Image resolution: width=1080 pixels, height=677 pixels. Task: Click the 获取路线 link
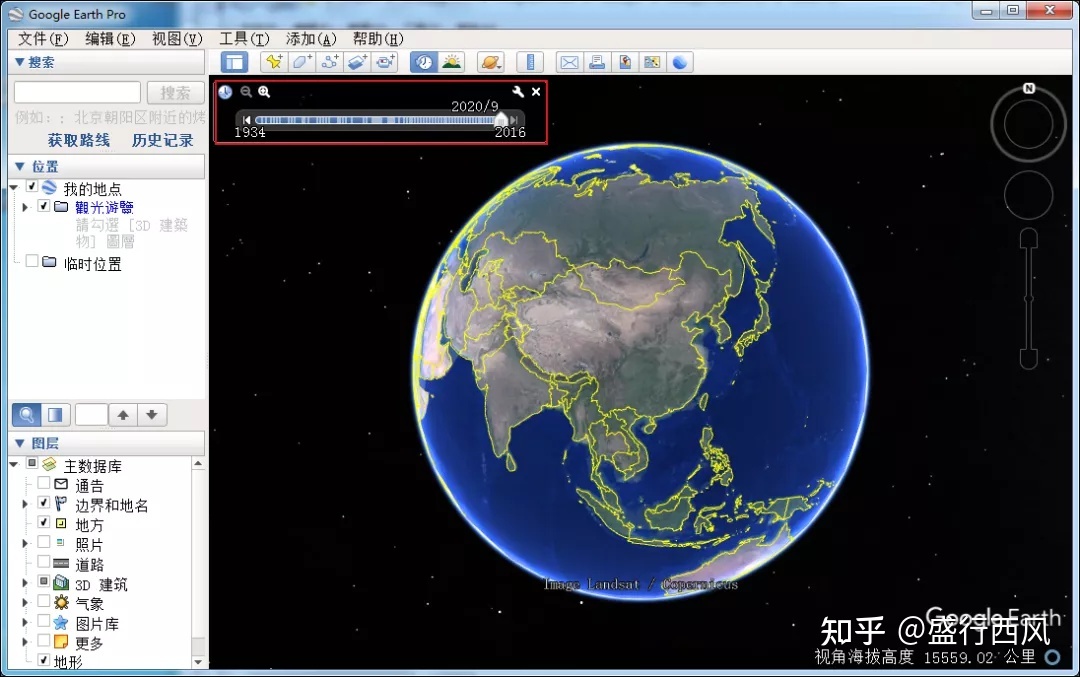click(79, 140)
